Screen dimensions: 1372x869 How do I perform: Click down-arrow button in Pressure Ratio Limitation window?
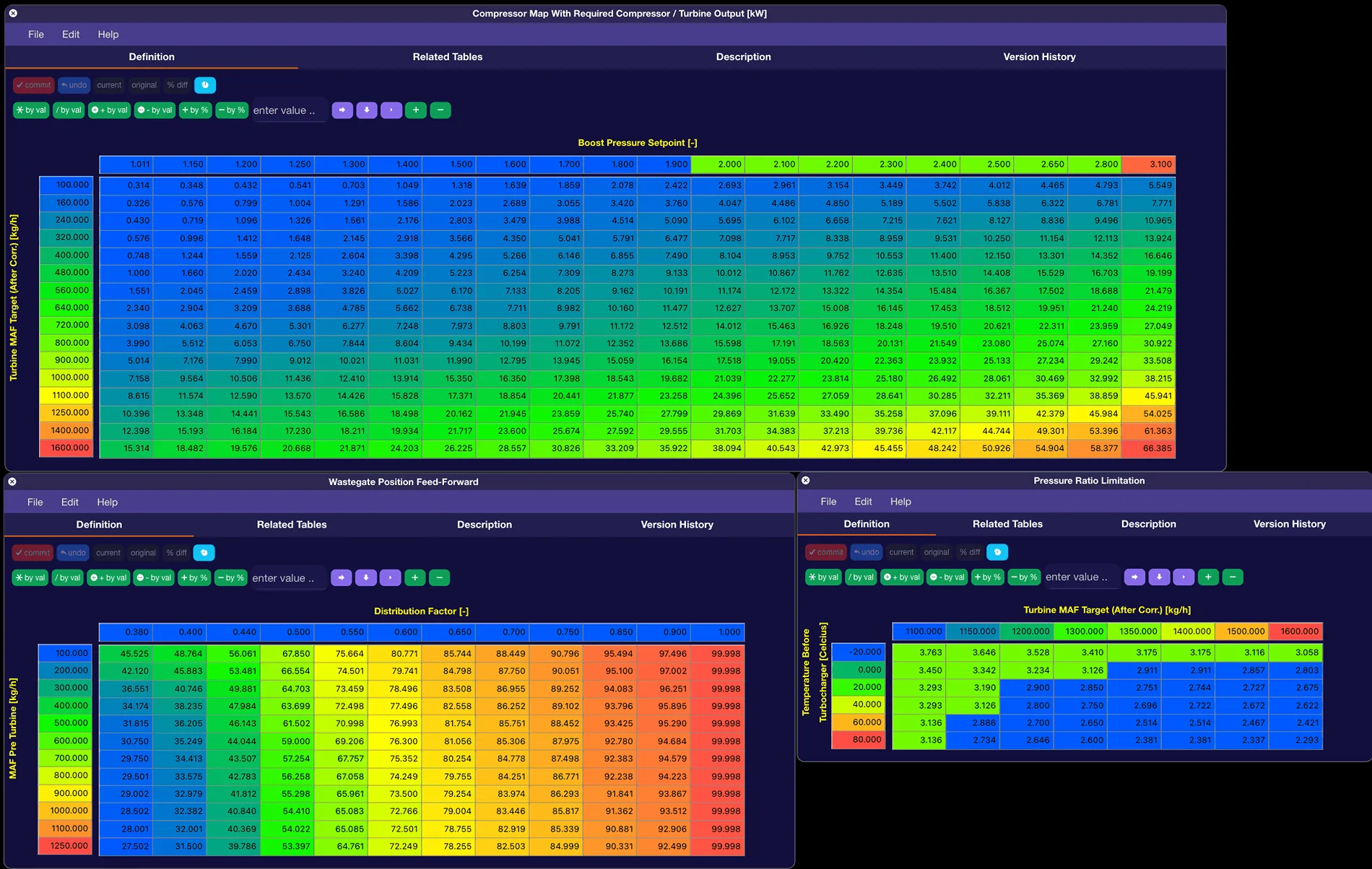click(x=1159, y=577)
